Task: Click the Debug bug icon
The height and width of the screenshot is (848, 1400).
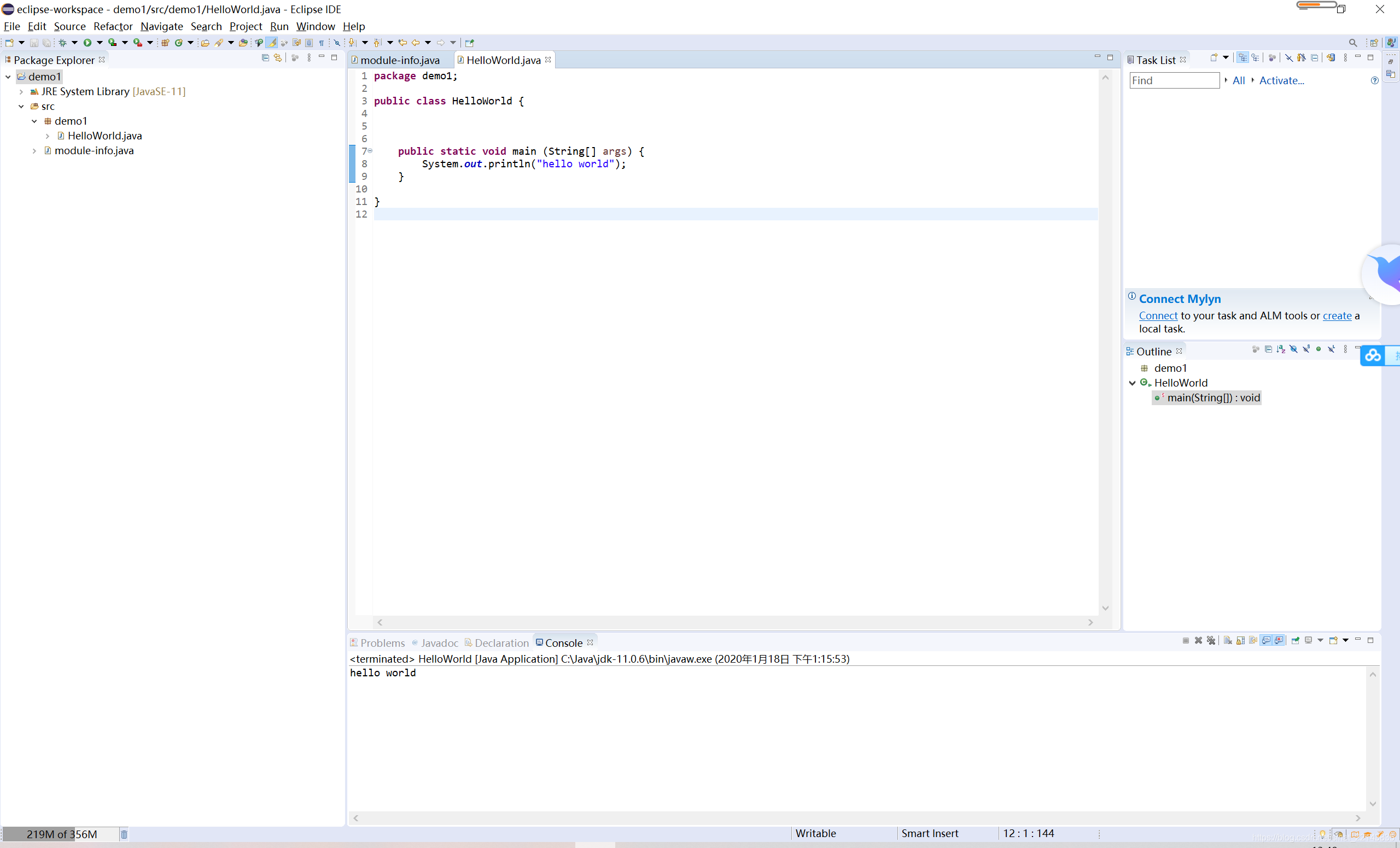Action: (x=62, y=43)
